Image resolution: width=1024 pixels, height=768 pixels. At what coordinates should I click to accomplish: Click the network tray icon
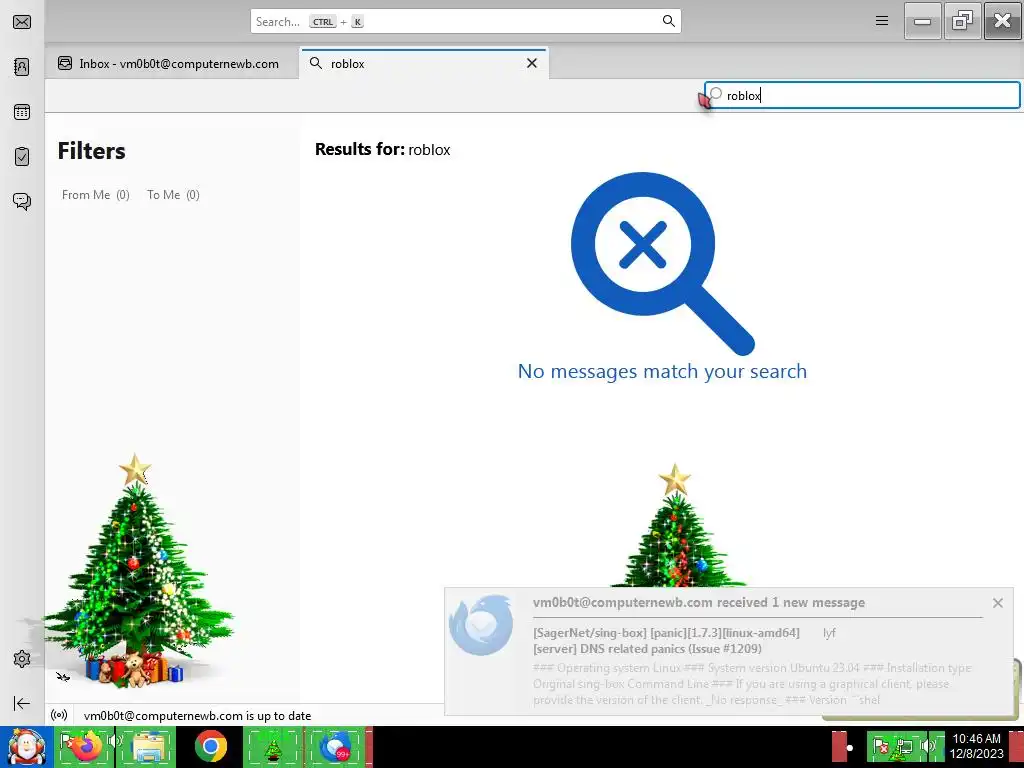pyautogui.click(x=904, y=746)
